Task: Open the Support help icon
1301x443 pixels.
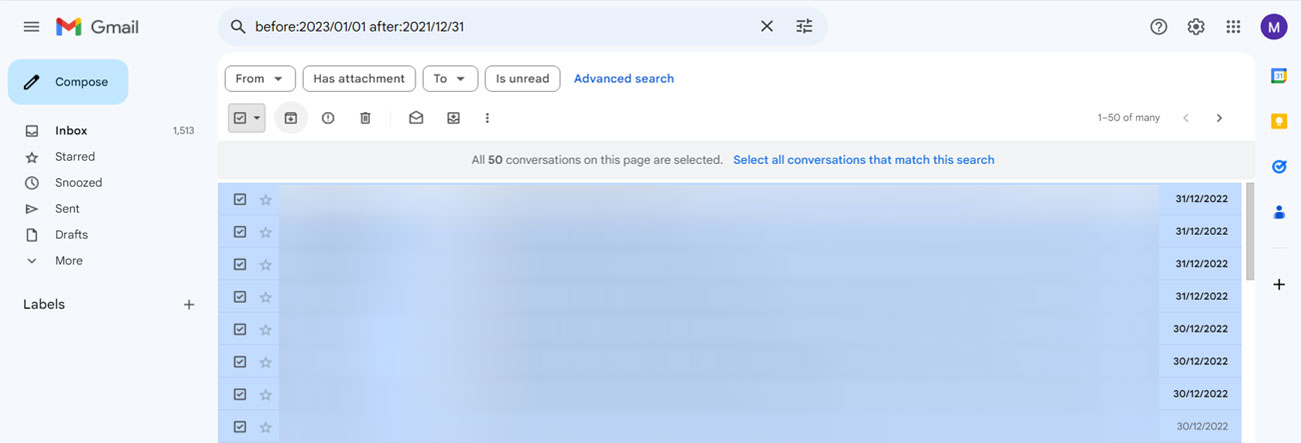Action: [x=1159, y=27]
